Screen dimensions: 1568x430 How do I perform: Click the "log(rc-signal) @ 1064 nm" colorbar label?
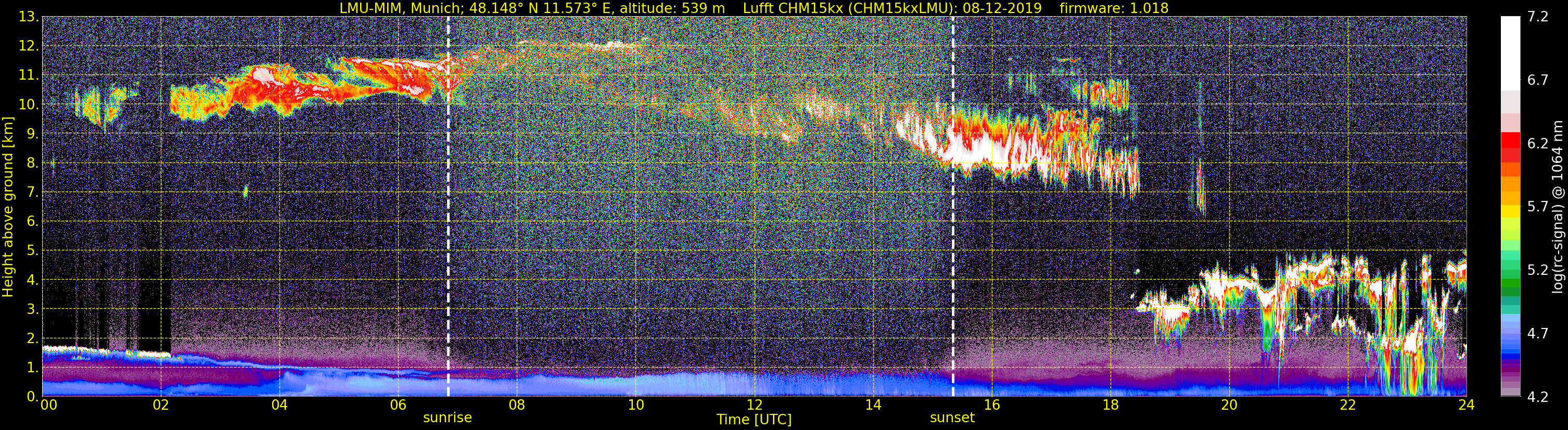pyautogui.click(x=1558, y=207)
